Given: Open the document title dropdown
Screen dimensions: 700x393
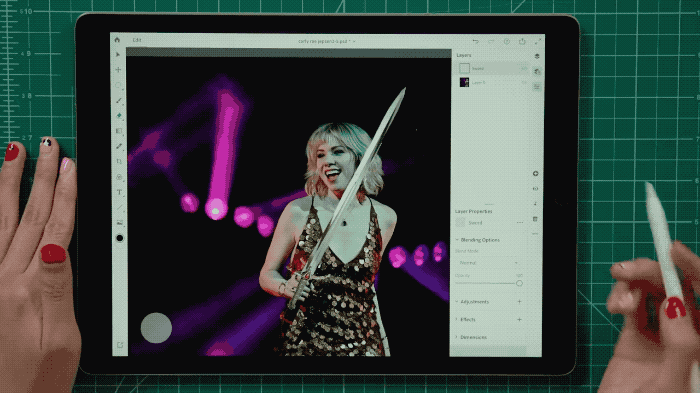Looking at the screenshot, I should (x=327, y=41).
